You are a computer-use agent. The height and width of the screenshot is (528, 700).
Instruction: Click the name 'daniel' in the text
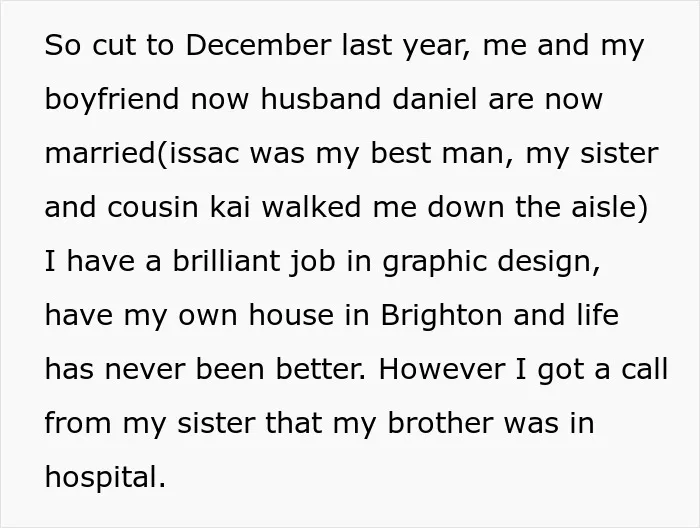click(435, 99)
